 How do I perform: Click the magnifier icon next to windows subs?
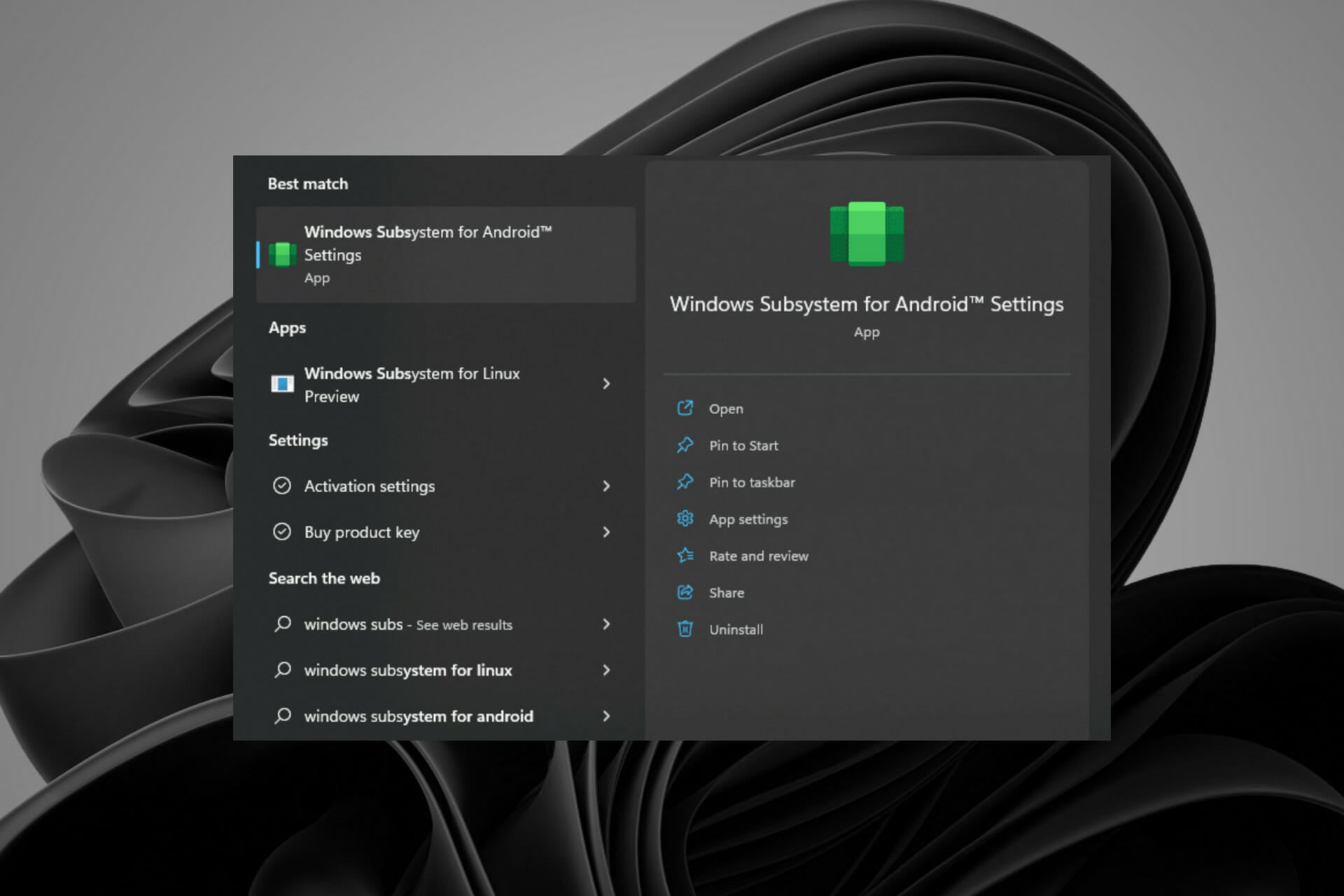click(283, 624)
